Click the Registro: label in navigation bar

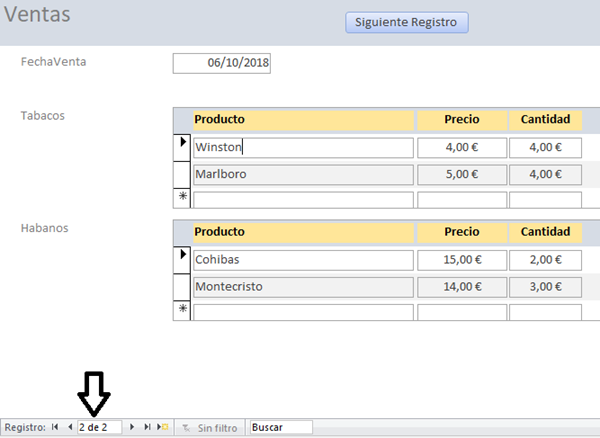[25, 427]
